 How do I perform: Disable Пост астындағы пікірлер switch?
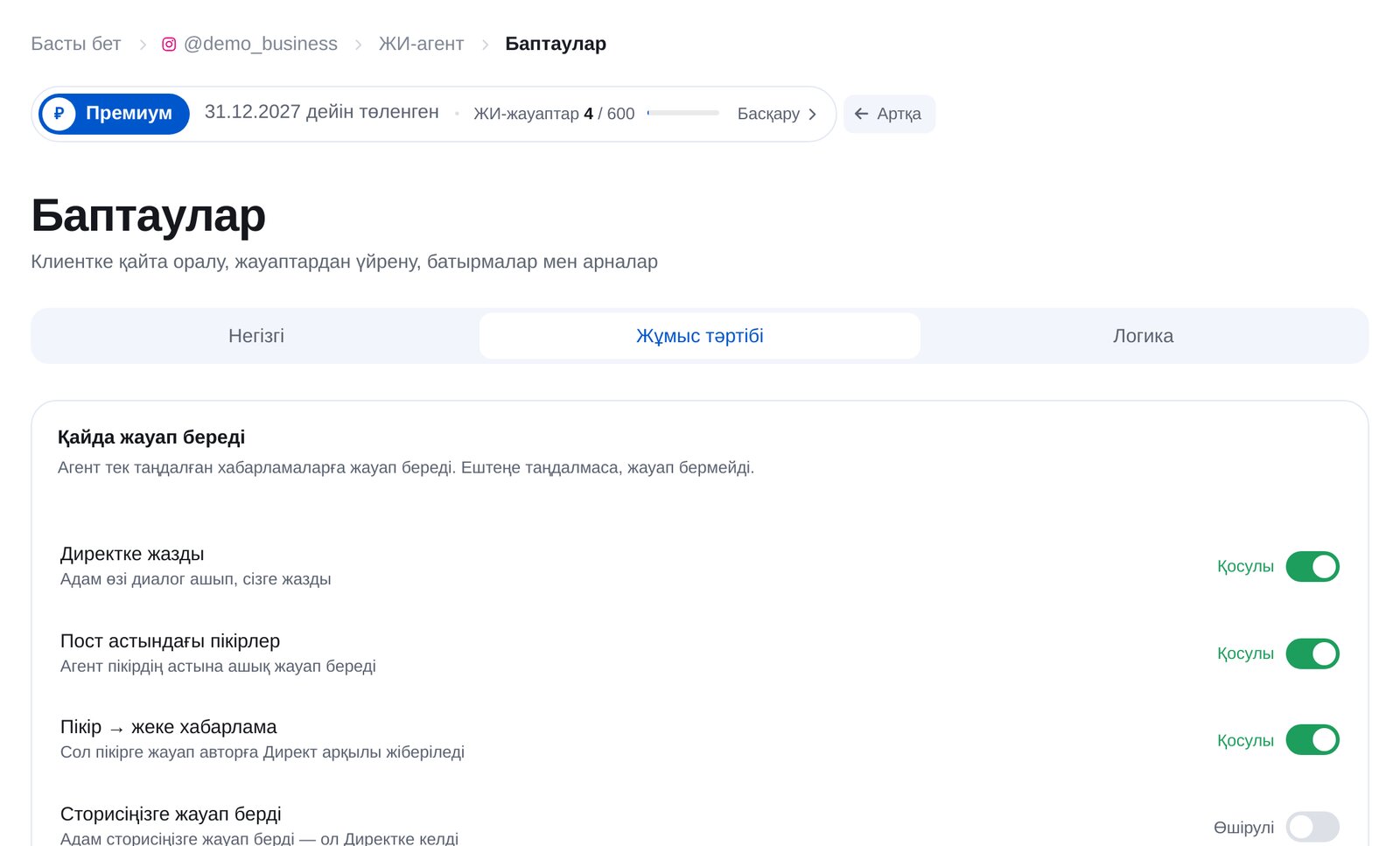(1312, 654)
